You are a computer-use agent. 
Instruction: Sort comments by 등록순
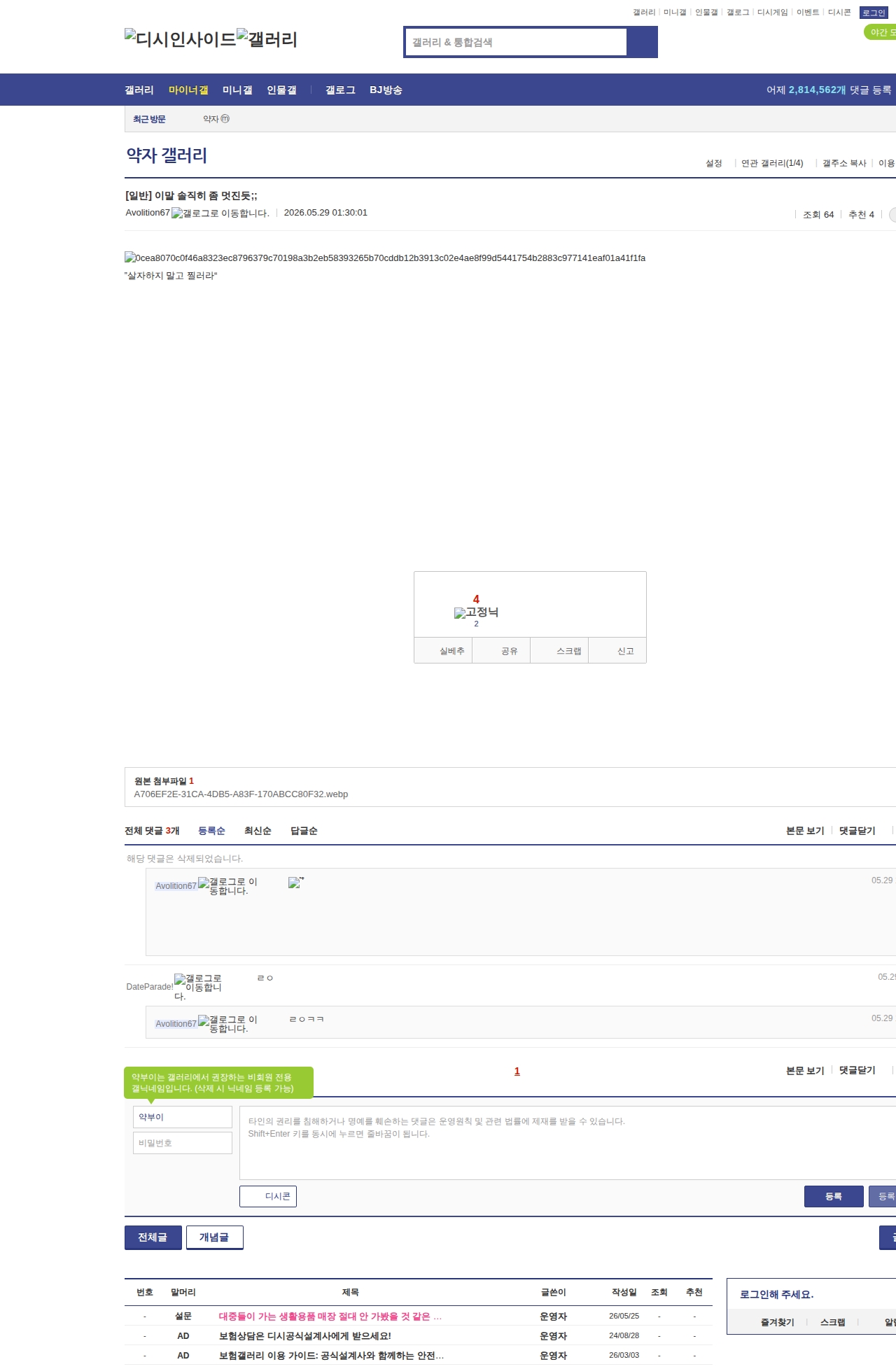(x=211, y=831)
